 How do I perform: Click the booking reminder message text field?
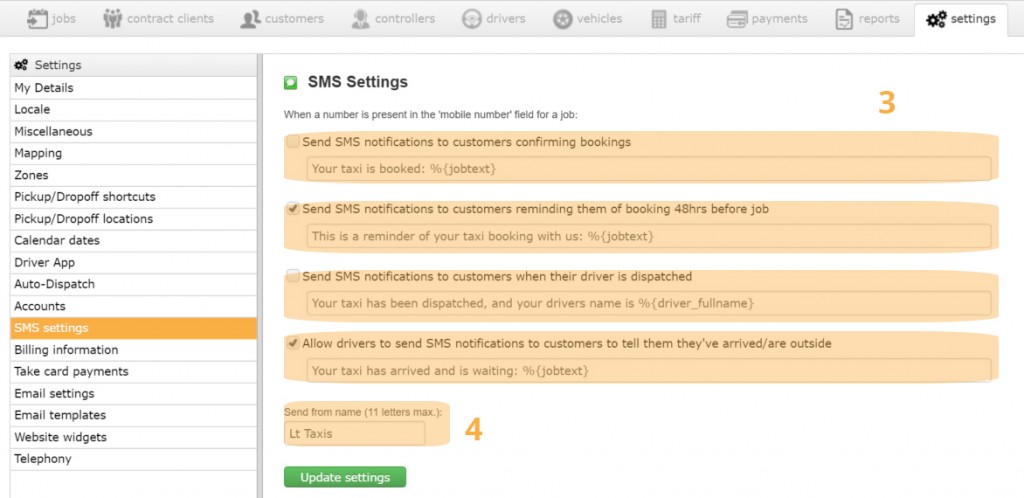649,236
